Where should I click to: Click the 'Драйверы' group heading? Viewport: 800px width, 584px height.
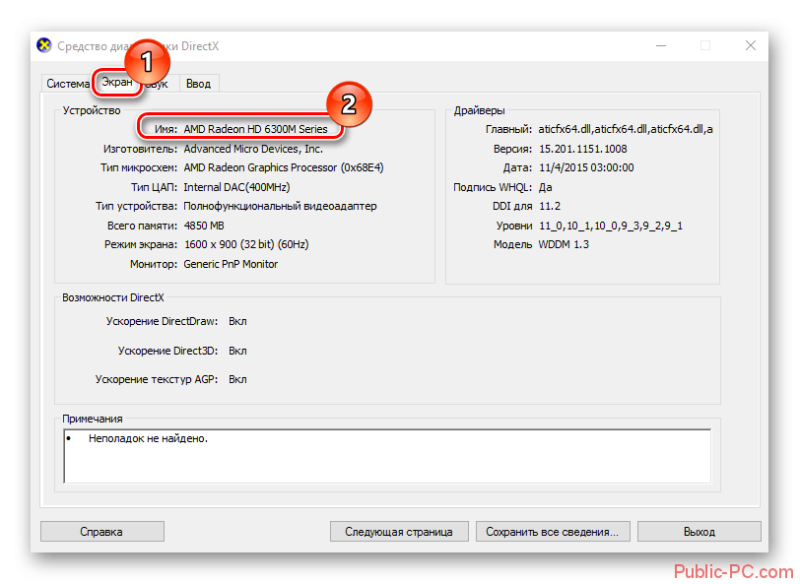[479, 111]
